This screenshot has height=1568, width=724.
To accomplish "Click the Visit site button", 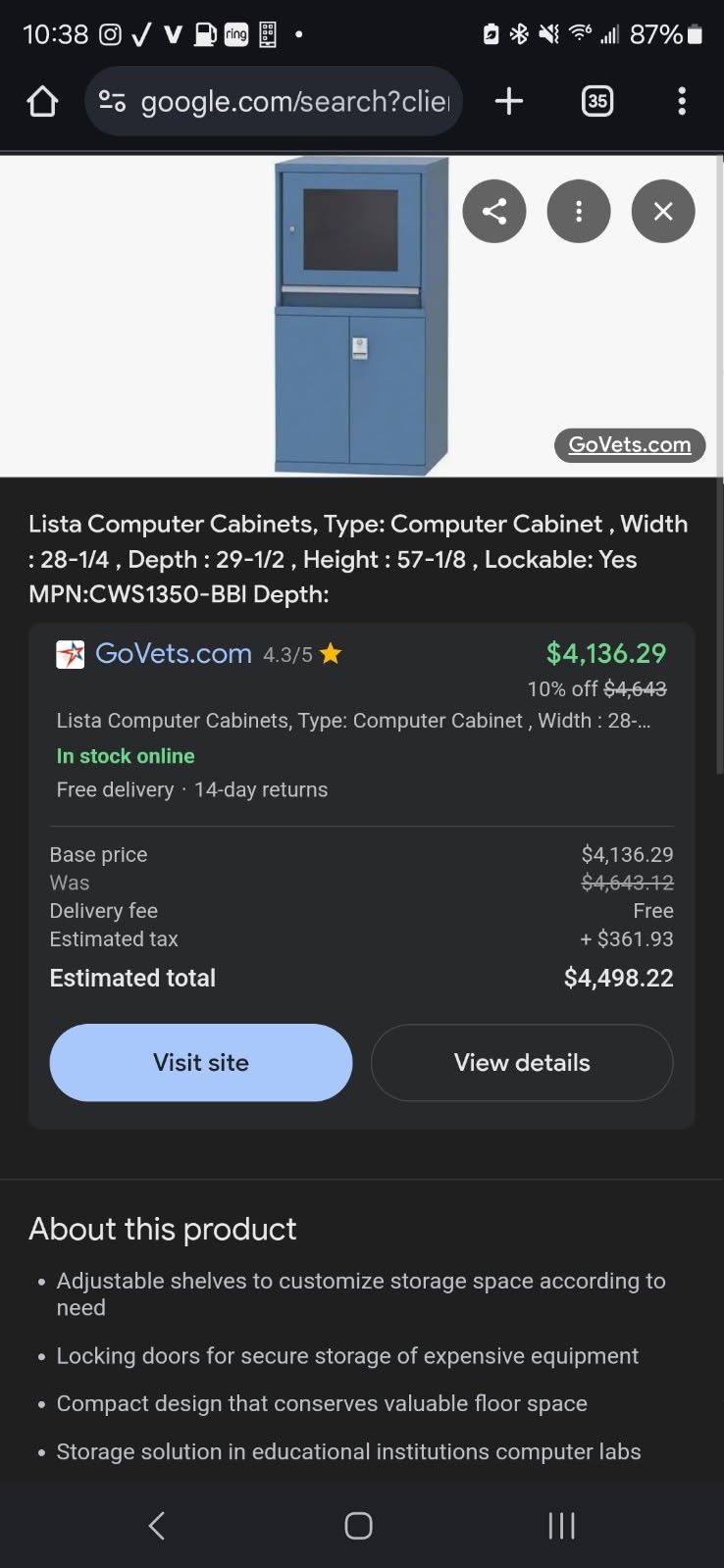I will click(x=201, y=1062).
